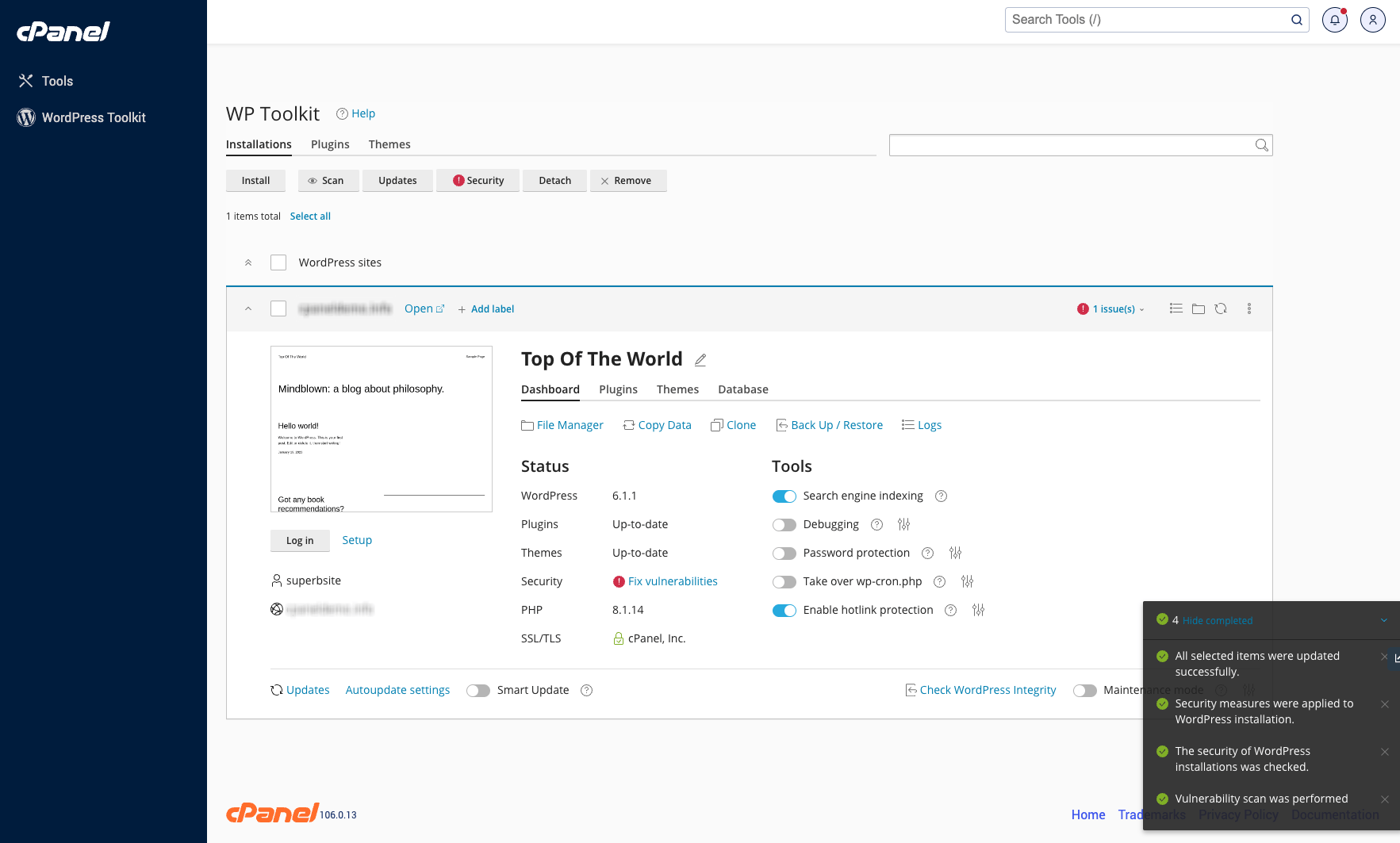The height and width of the screenshot is (843, 1400).
Task: Open Debugging settings via its sliders icon
Action: (x=903, y=524)
